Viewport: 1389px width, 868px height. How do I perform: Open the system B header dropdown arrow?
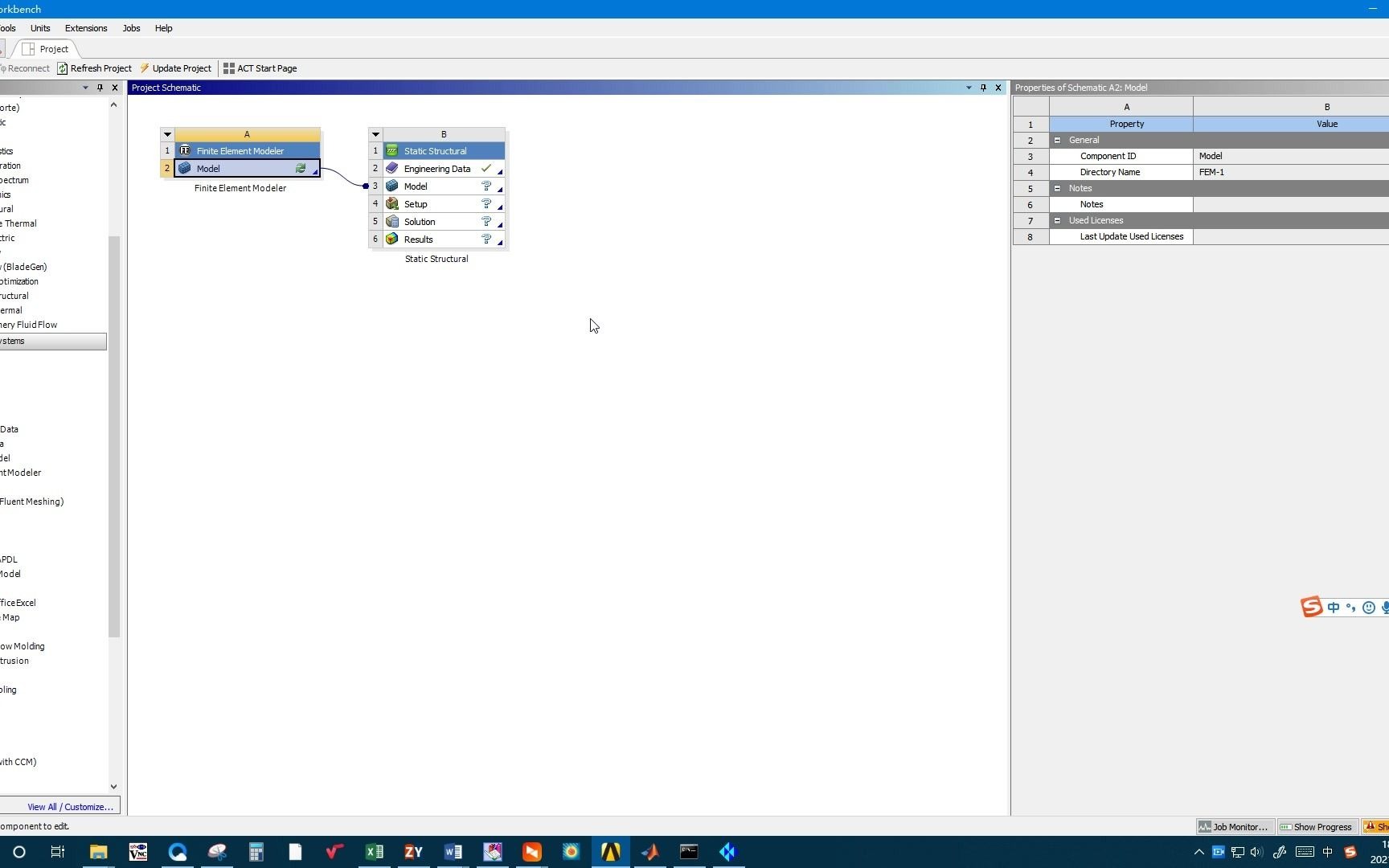pos(375,134)
